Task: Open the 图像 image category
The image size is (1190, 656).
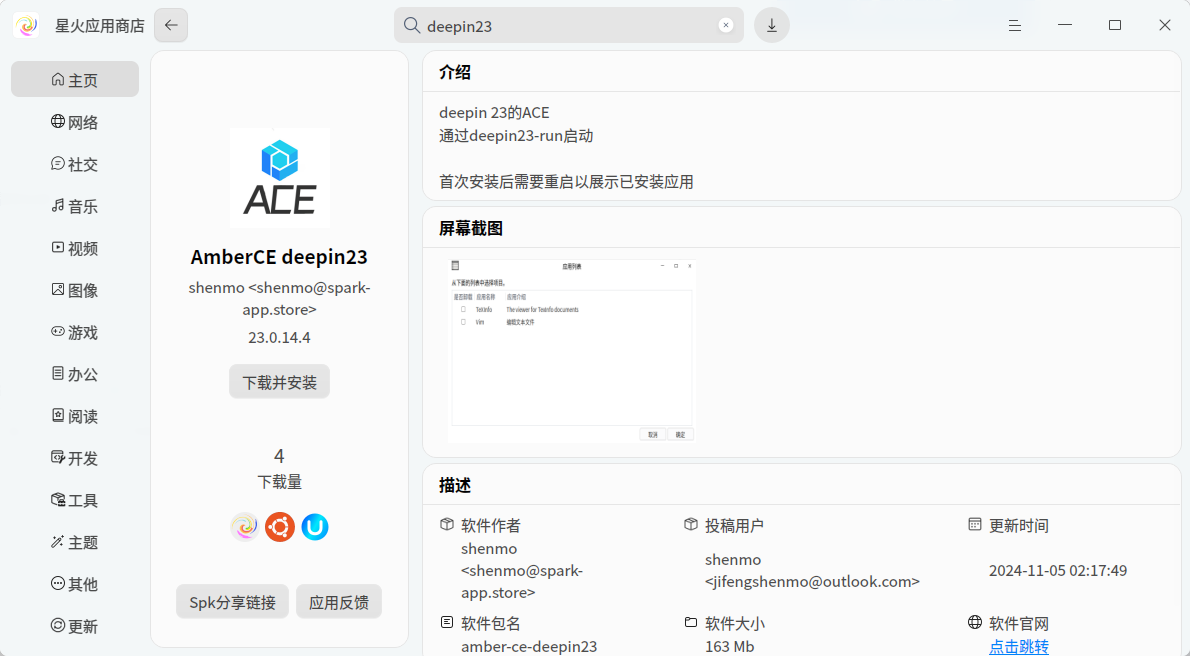Action: pos(75,290)
